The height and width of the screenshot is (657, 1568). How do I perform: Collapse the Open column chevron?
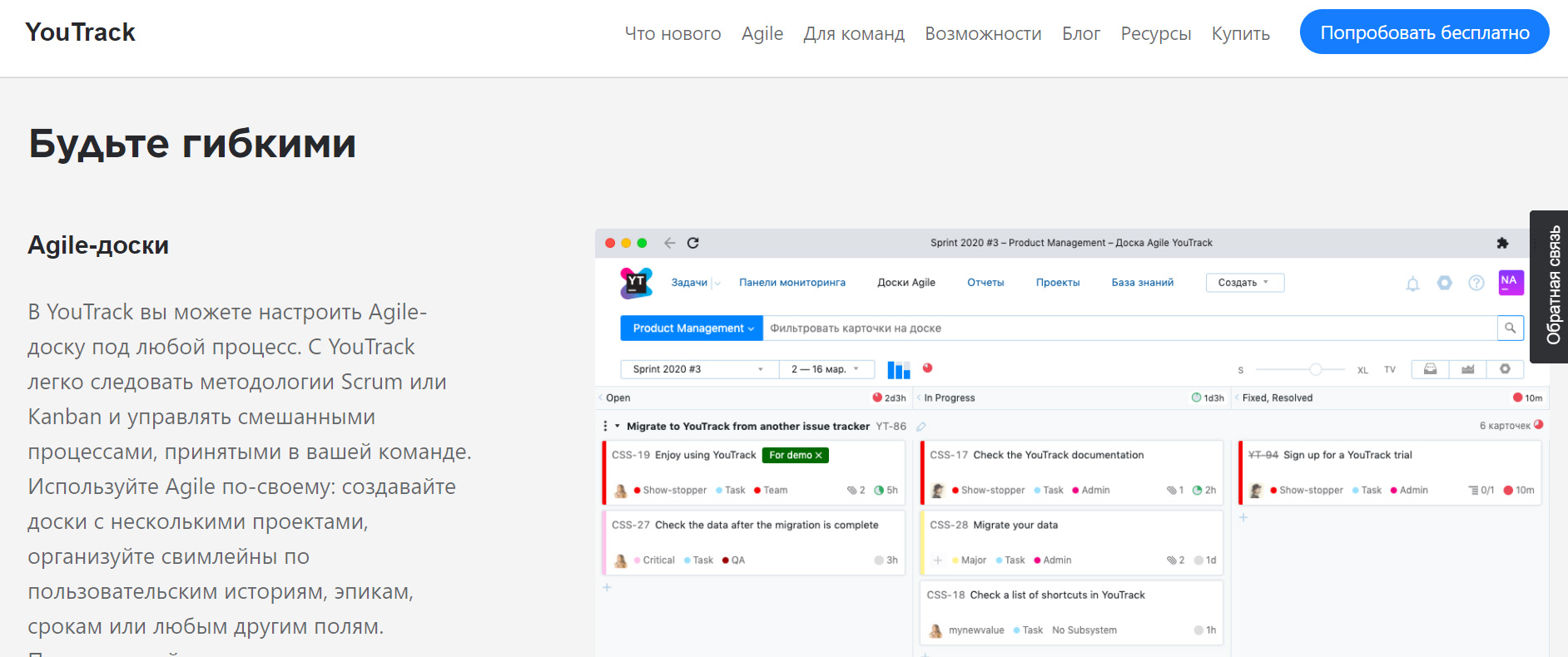point(600,398)
